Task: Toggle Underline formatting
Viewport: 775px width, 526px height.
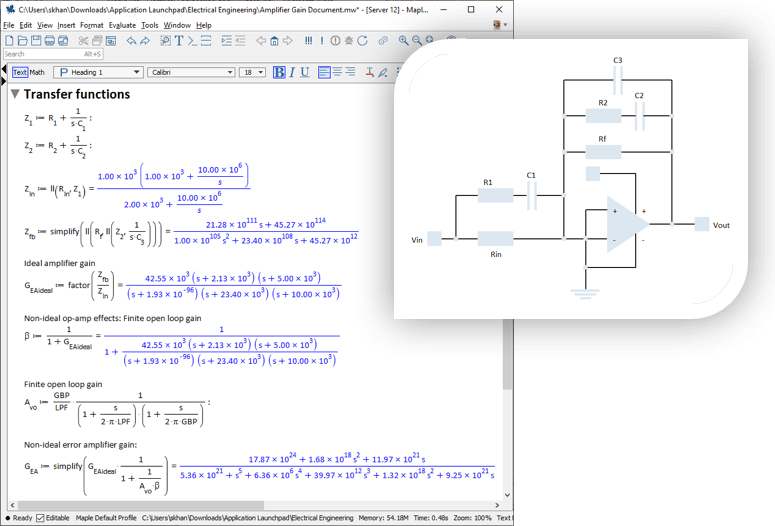Action: 305,72
